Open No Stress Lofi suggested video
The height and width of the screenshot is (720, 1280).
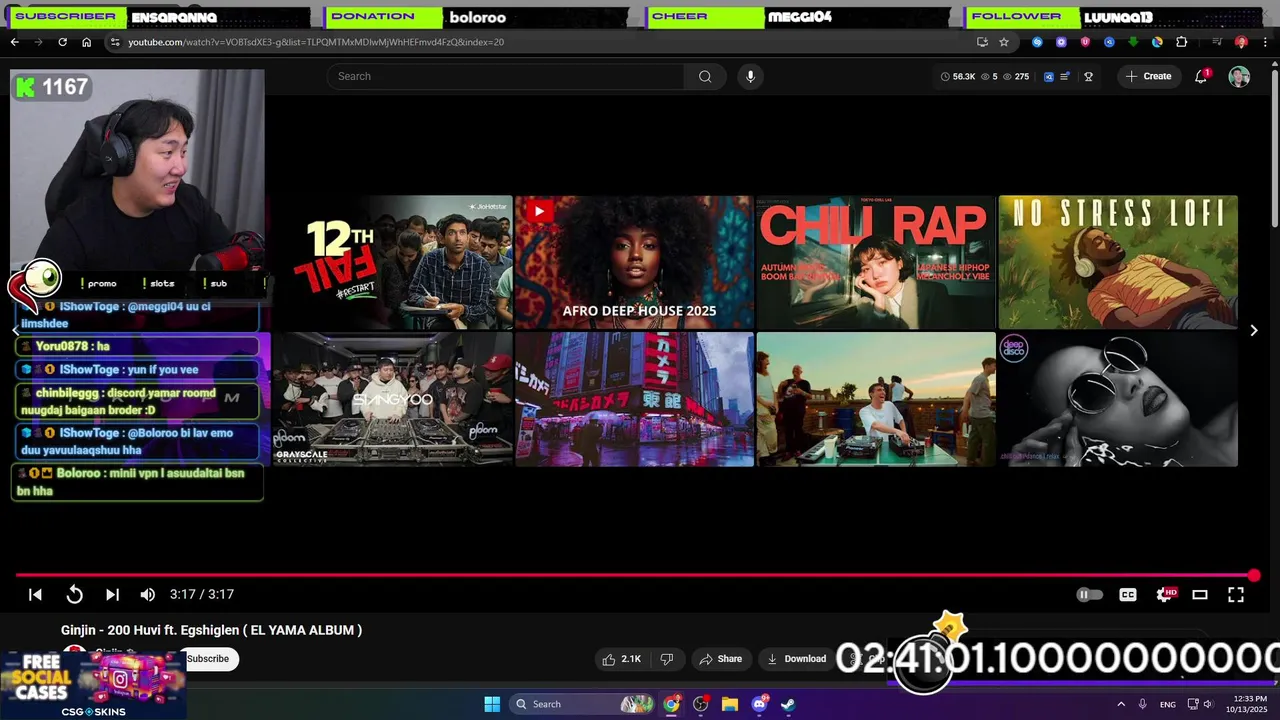(x=1118, y=262)
